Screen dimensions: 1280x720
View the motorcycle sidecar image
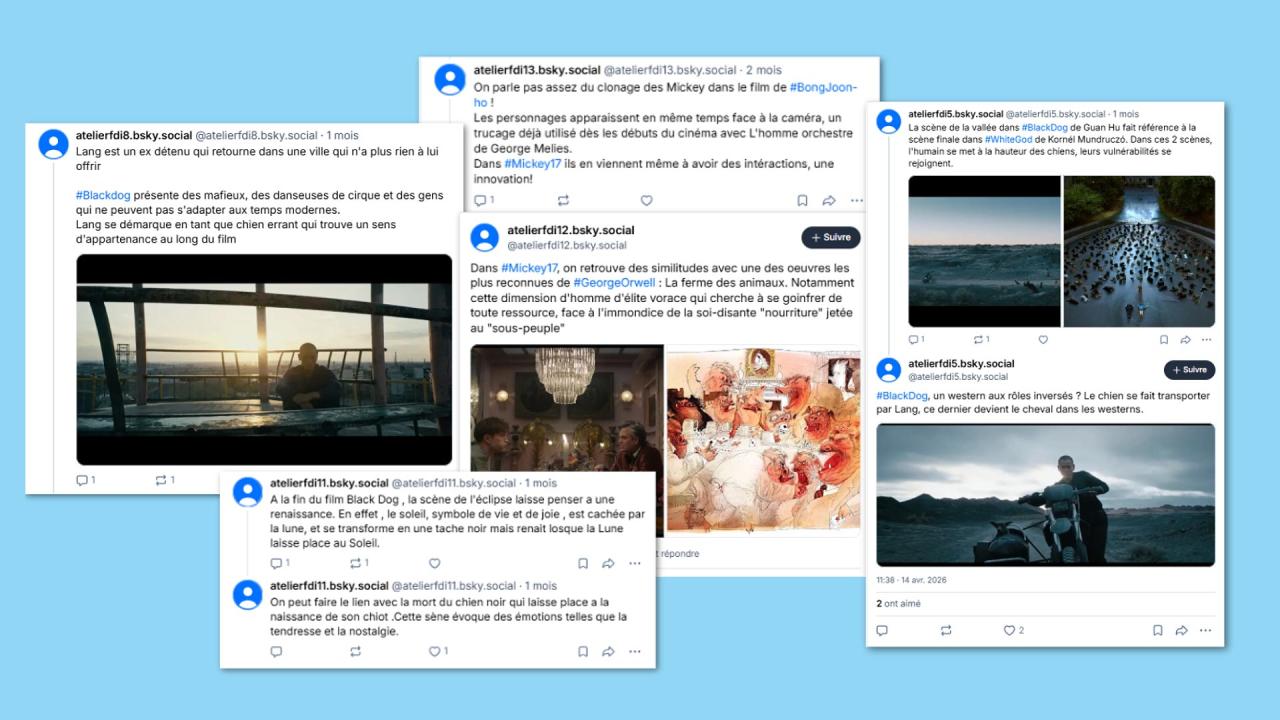(x=1046, y=495)
